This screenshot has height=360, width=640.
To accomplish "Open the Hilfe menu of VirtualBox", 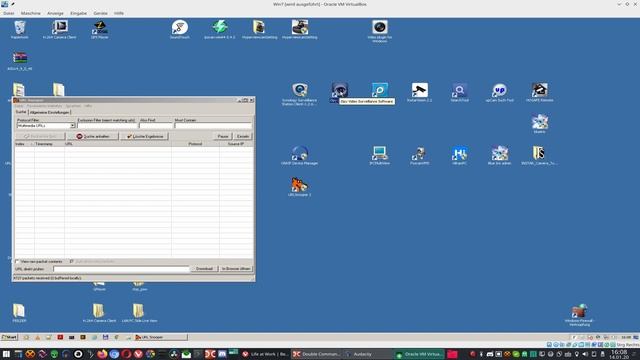I will coord(119,13).
